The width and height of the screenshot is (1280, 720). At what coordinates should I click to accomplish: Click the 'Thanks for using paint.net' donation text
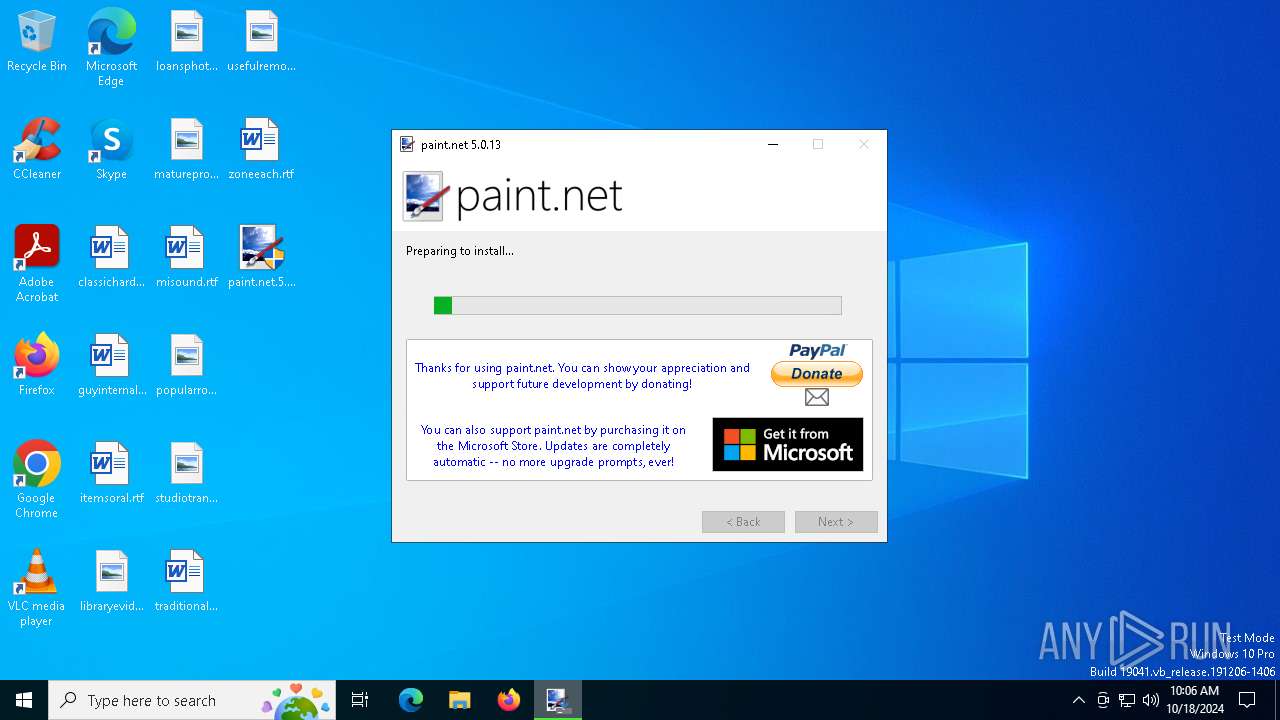[582, 376]
